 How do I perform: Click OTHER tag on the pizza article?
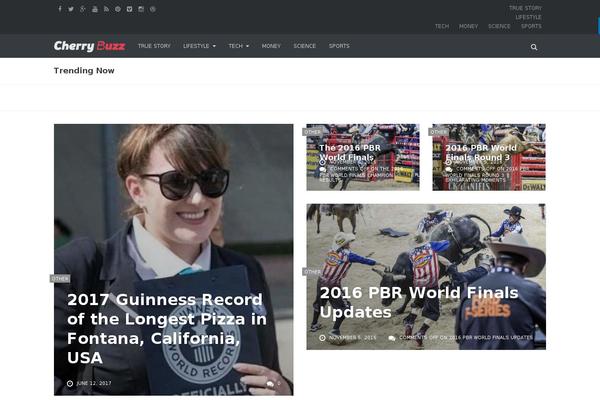(x=60, y=279)
